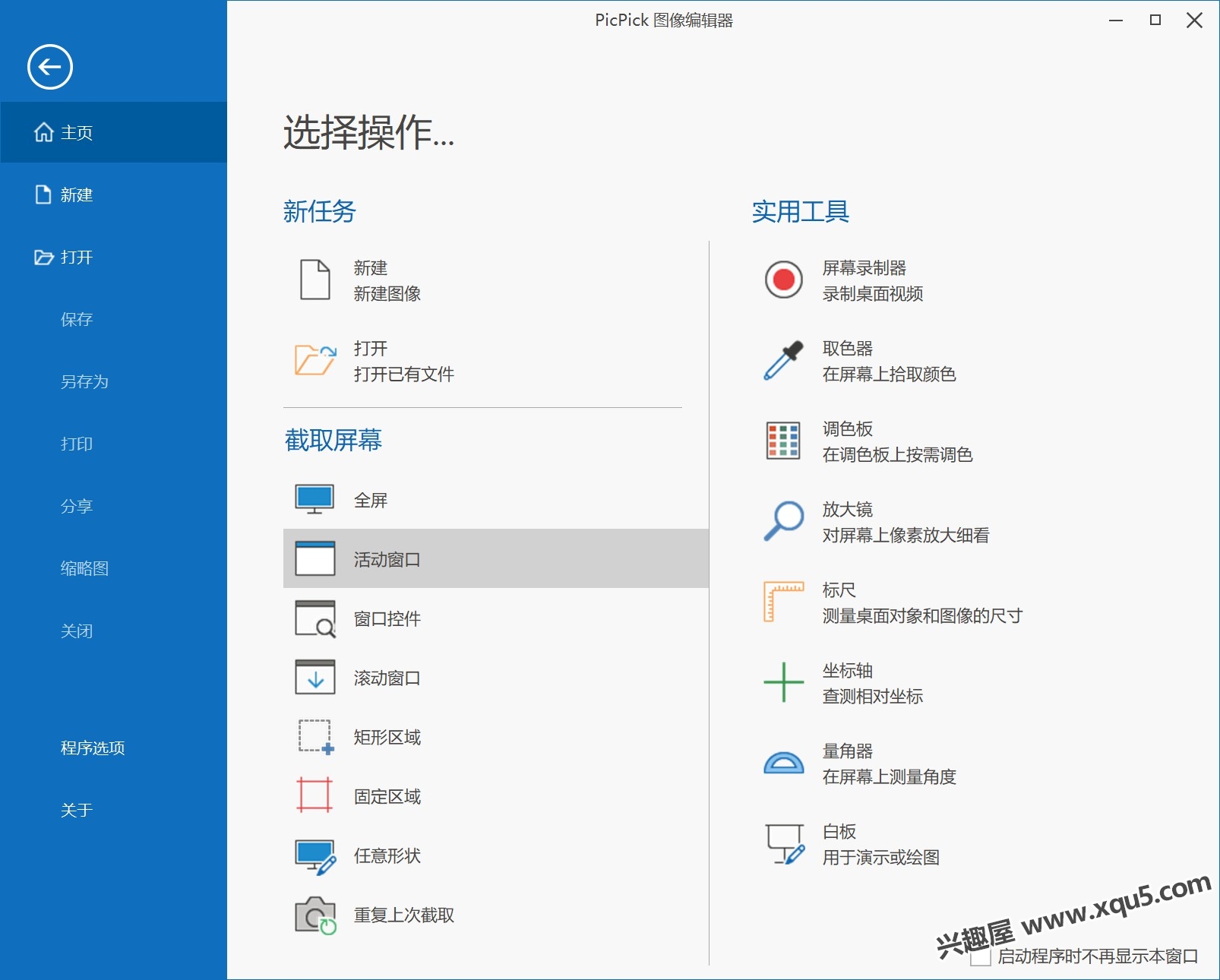The height and width of the screenshot is (980, 1220).
Task: Click the color palette grid icon
Action: click(x=783, y=441)
